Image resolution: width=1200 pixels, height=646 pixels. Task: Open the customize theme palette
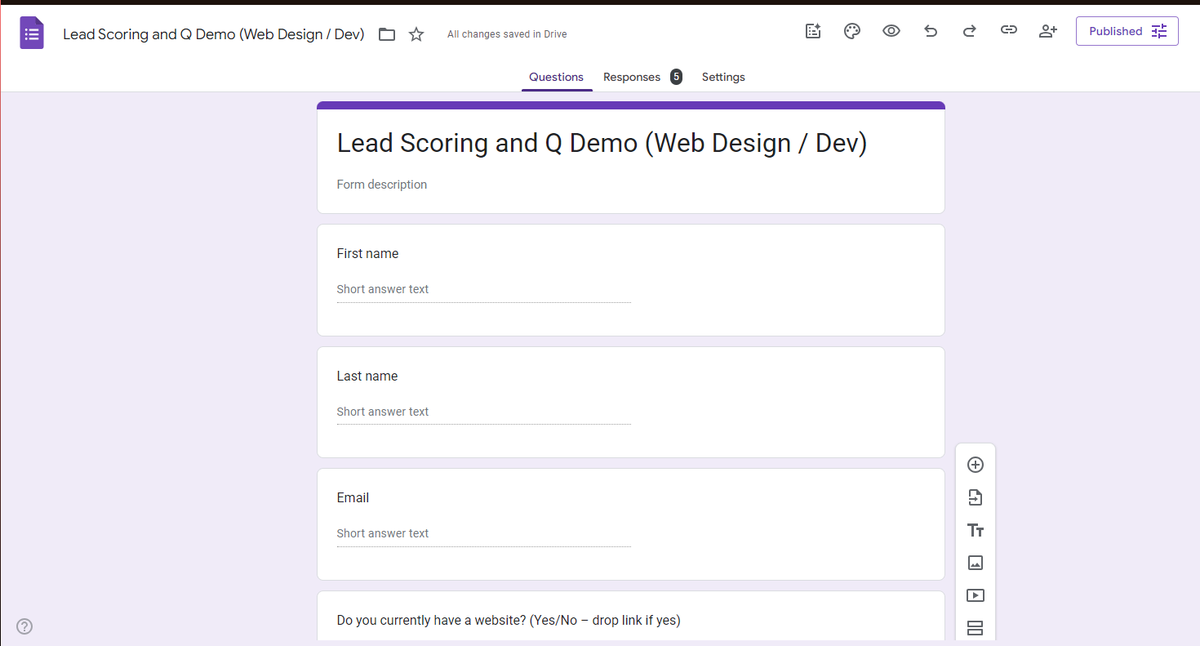[852, 31]
